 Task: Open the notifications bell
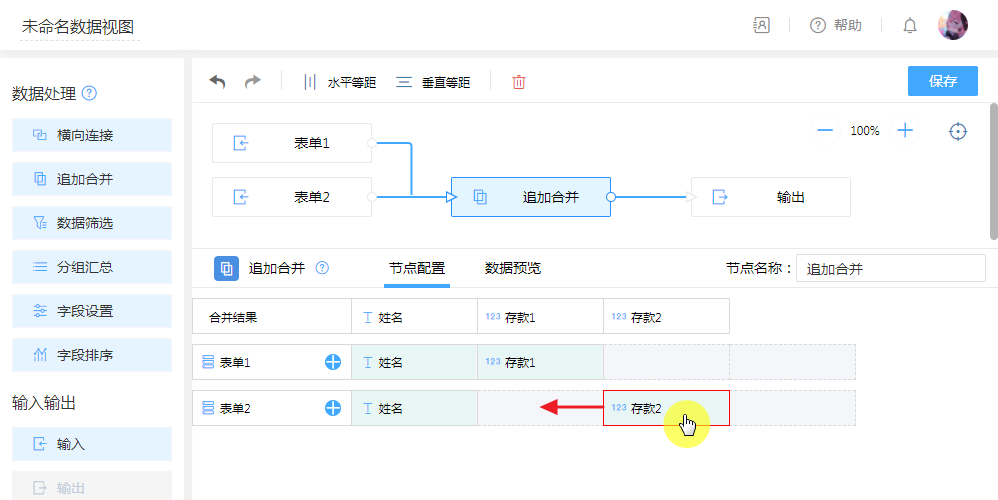coord(910,26)
